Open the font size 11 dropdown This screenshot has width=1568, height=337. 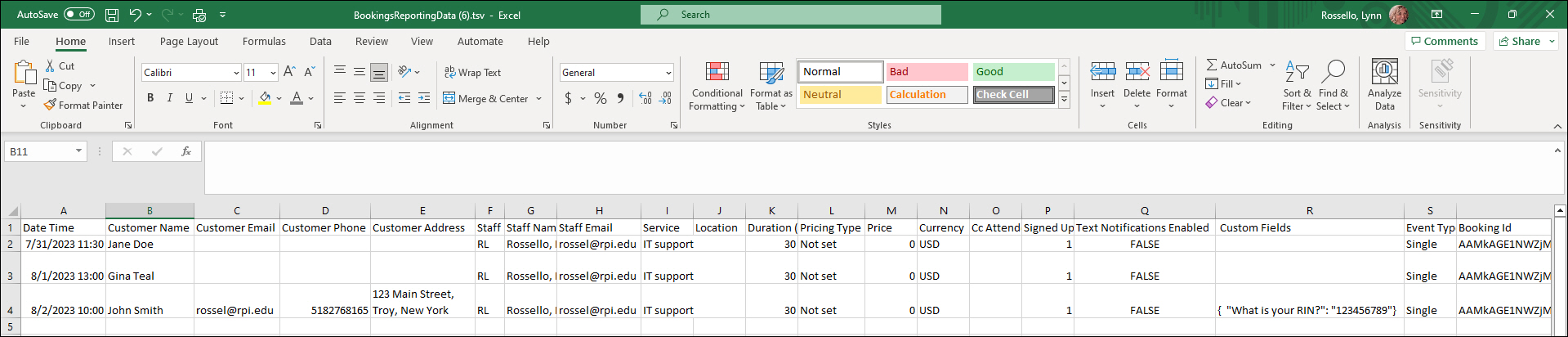(x=273, y=73)
